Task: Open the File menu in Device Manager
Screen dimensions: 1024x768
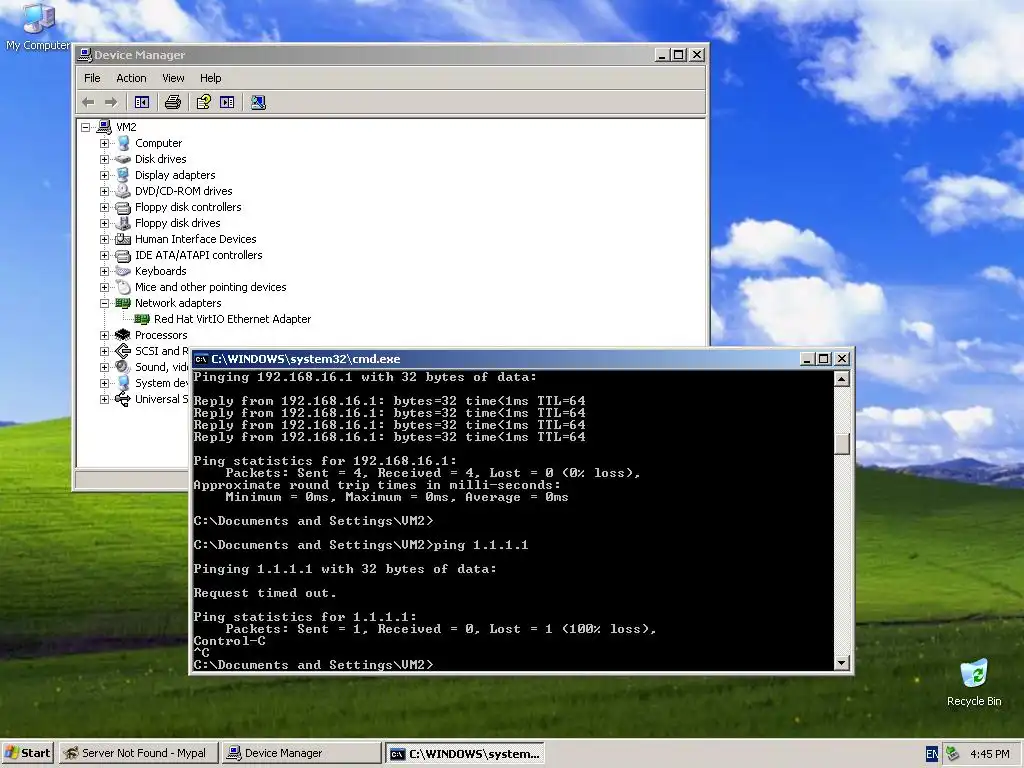Action: point(92,78)
